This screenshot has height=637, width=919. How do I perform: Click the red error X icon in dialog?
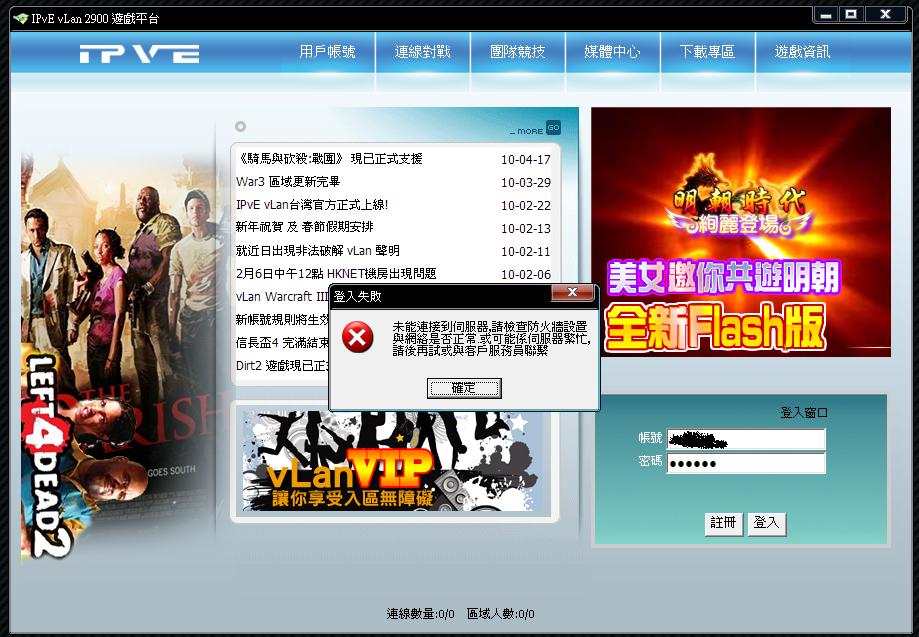(x=358, y=337)
